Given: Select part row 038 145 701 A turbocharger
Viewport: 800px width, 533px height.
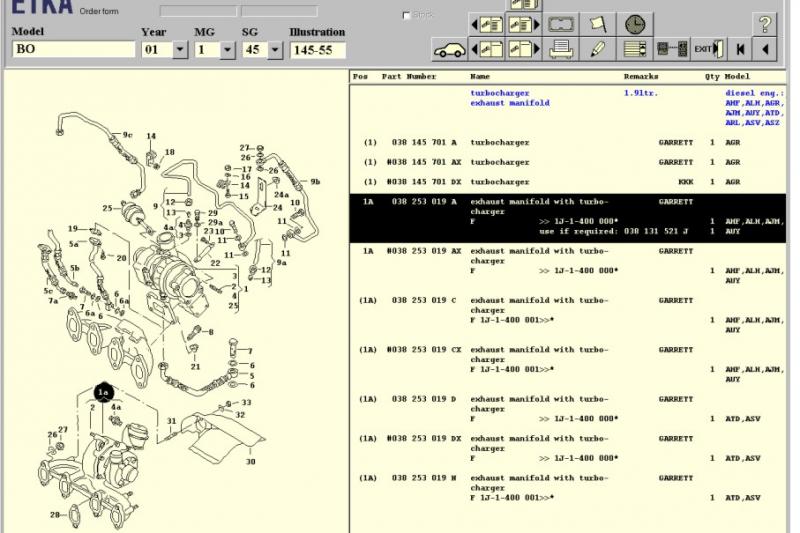Looking at the screenshot, I should click(567, 142).
